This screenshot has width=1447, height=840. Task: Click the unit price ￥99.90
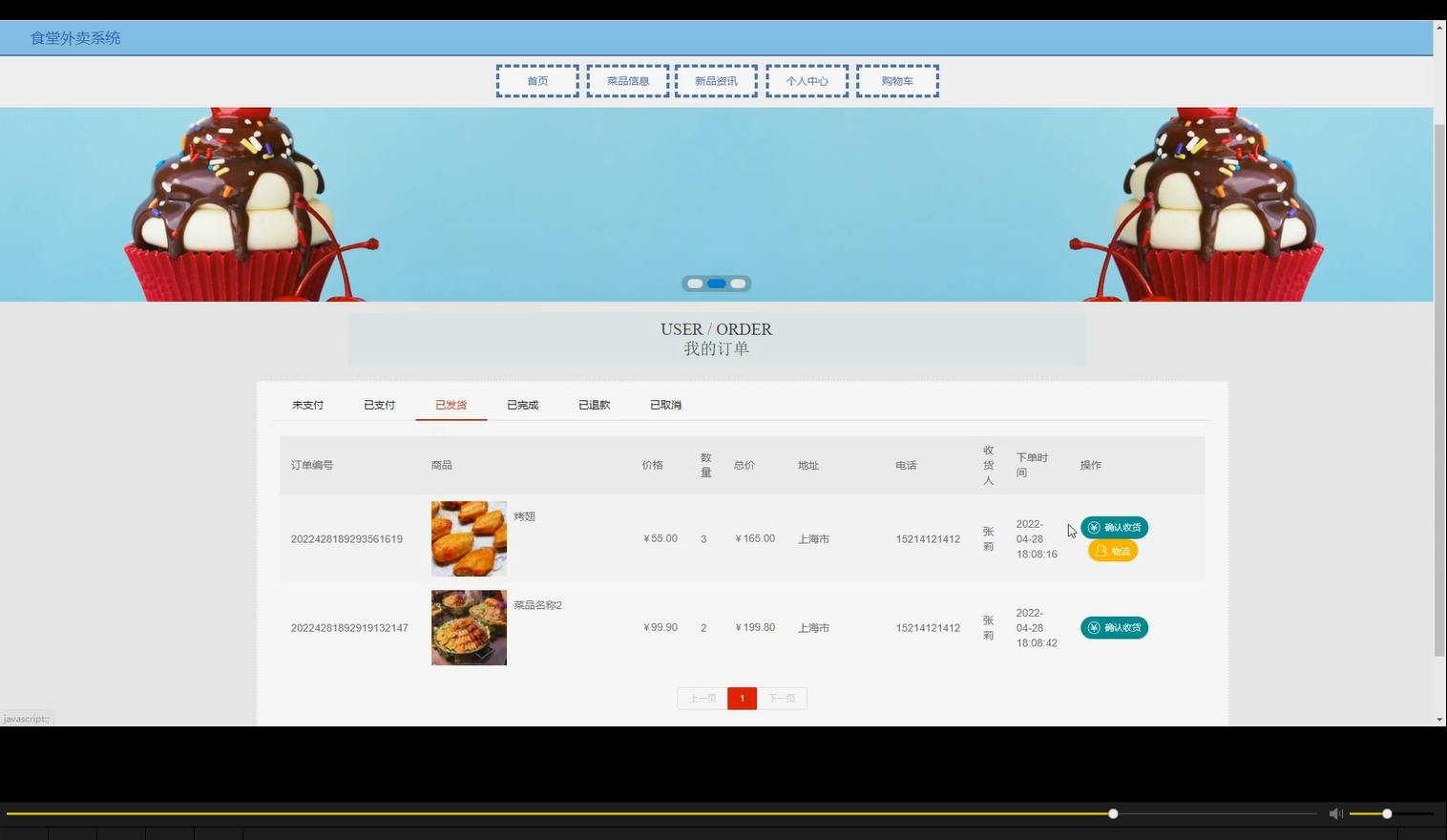tap(660, 628)
